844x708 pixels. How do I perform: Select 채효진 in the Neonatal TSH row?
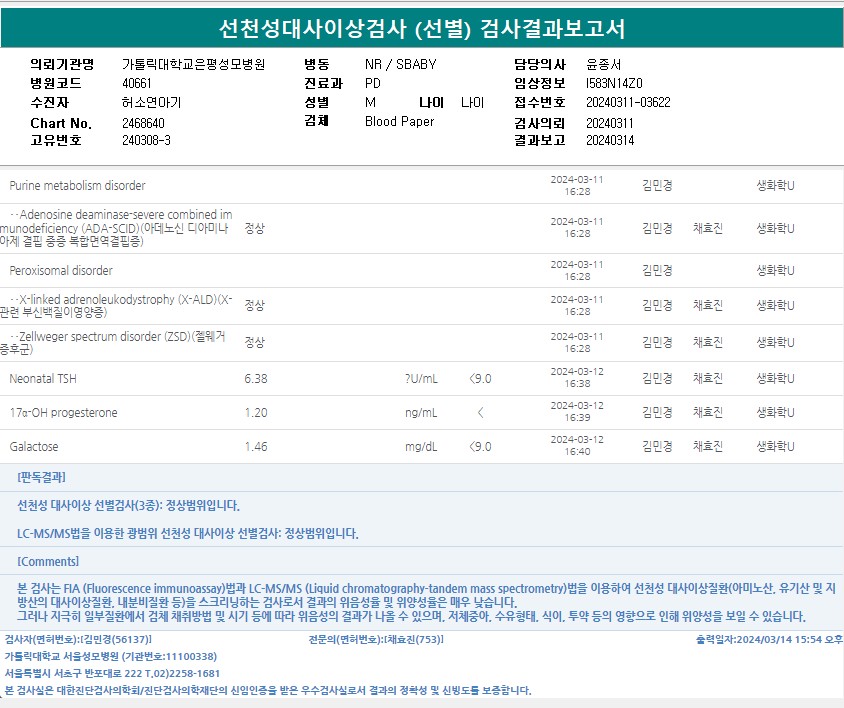(x=707, y=378)
